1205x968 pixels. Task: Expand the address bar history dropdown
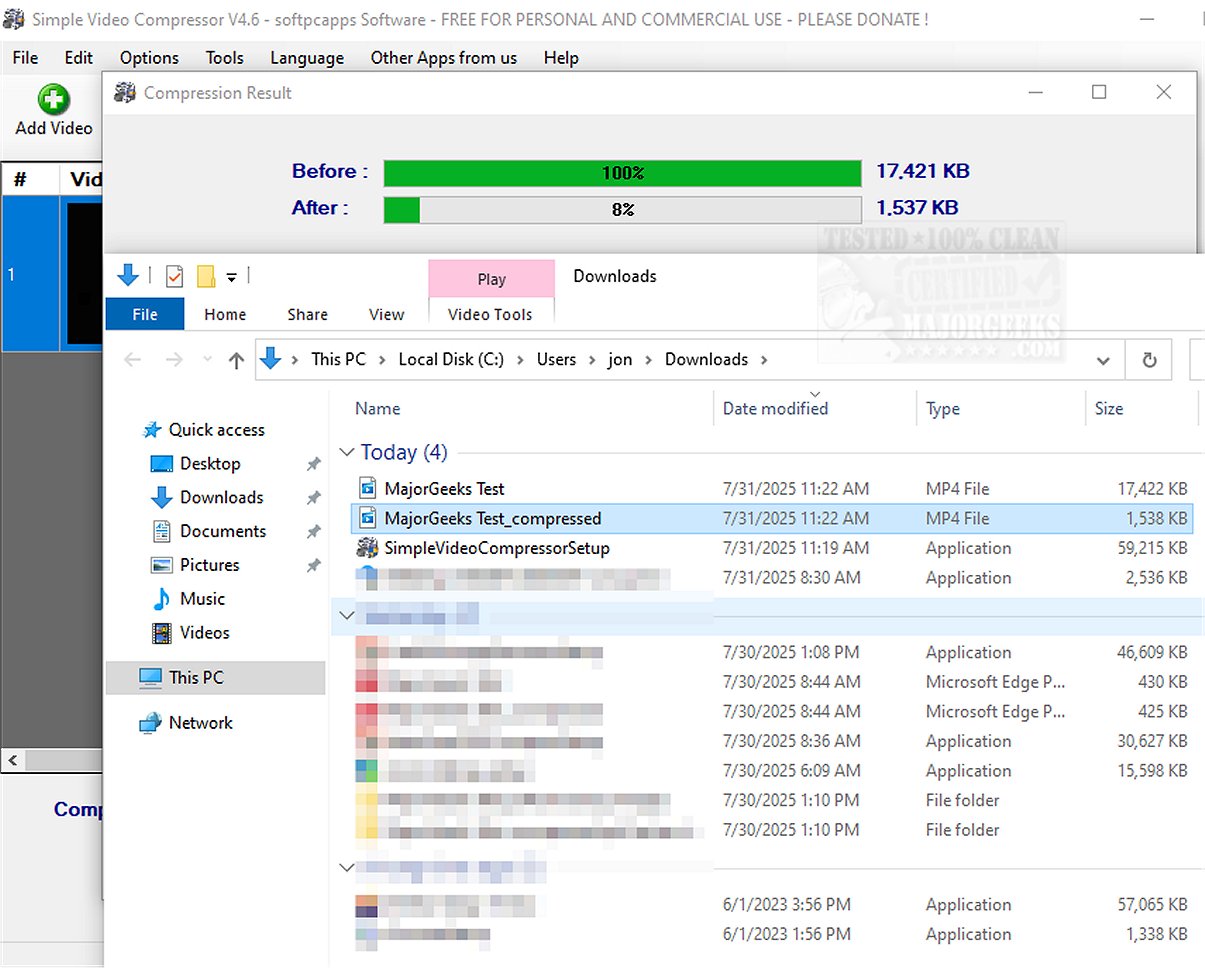pos(1103,360)
